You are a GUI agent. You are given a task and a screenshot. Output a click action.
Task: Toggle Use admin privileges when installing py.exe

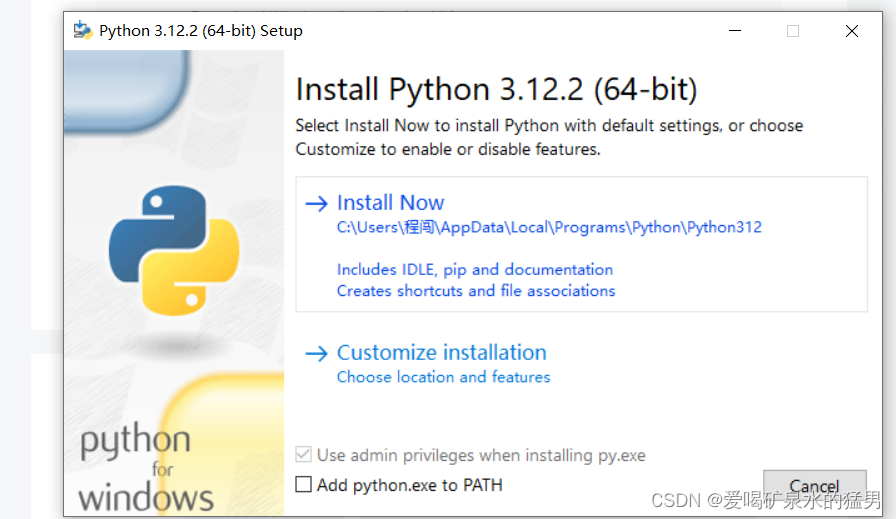pos(303,455)
